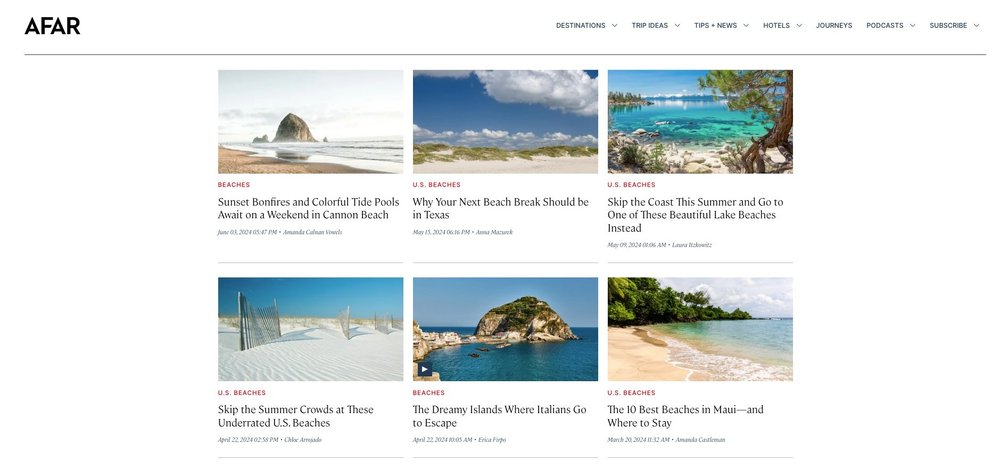
Task: Open the U.S. Beaches tag above the Texas article
Action: (436, 185)
